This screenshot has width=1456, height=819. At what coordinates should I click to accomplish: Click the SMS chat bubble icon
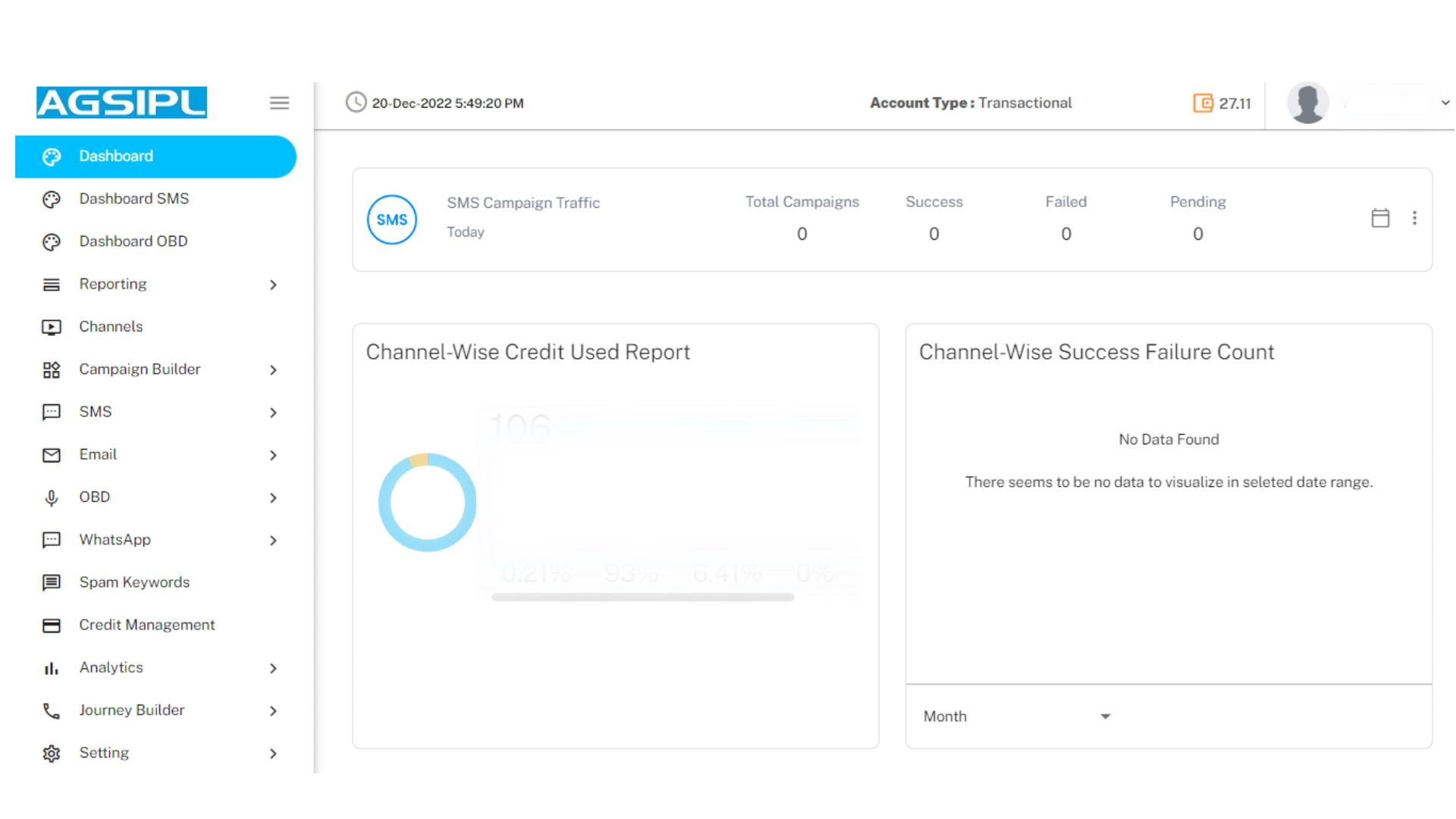tap(52, 412)
